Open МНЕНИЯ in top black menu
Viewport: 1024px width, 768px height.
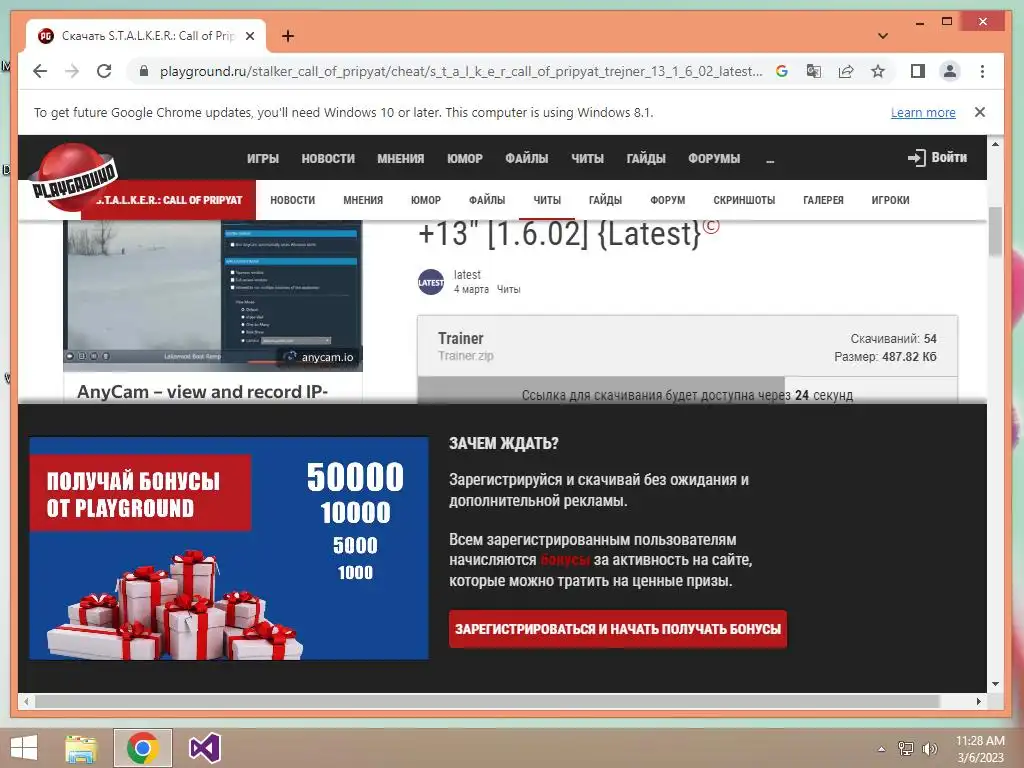(400, 159)
